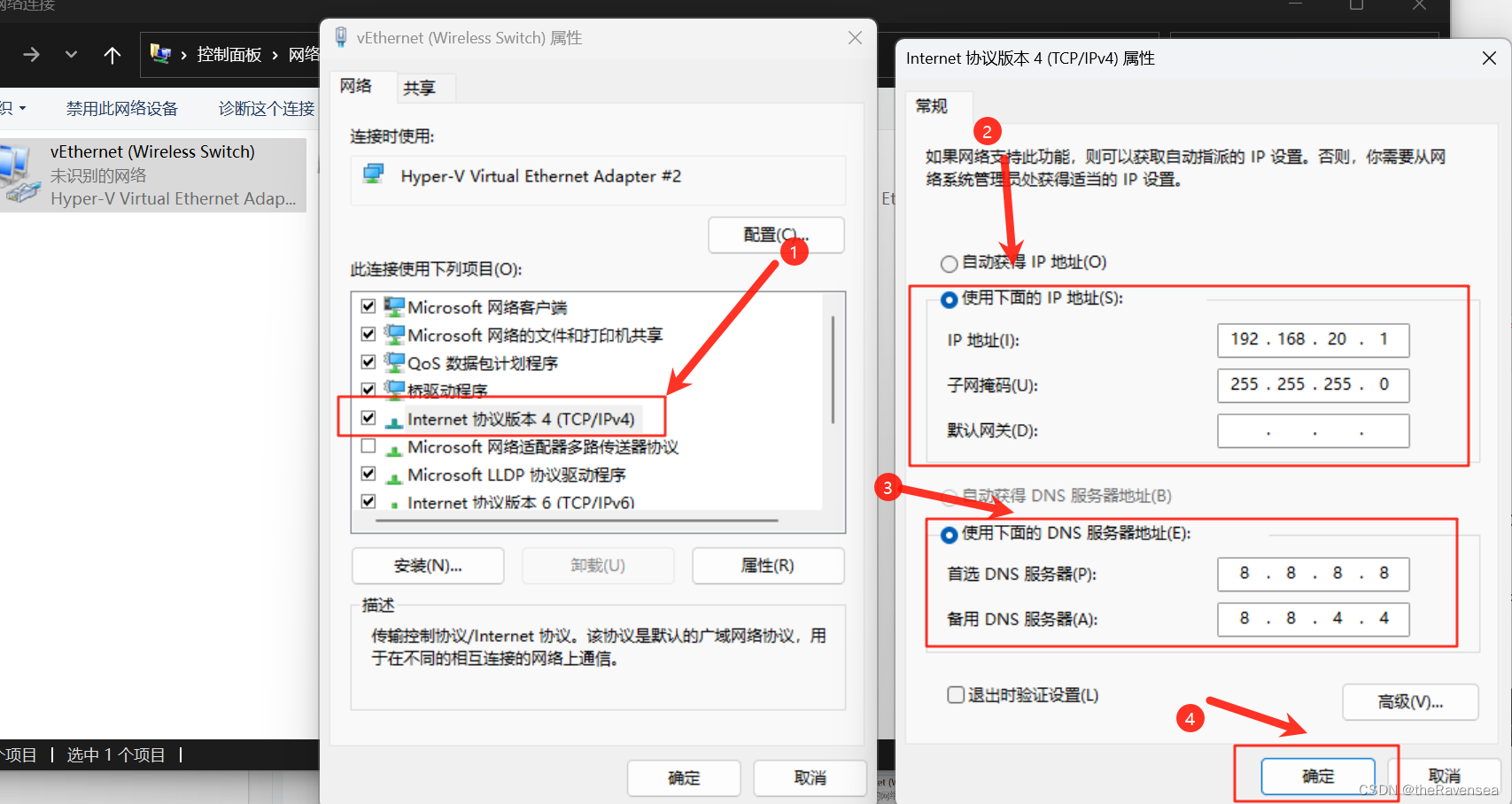Screen dimensions: 1512x804
Task: Toggle Microsoft 网络客户端 checkbox
Action: (368, 306)
